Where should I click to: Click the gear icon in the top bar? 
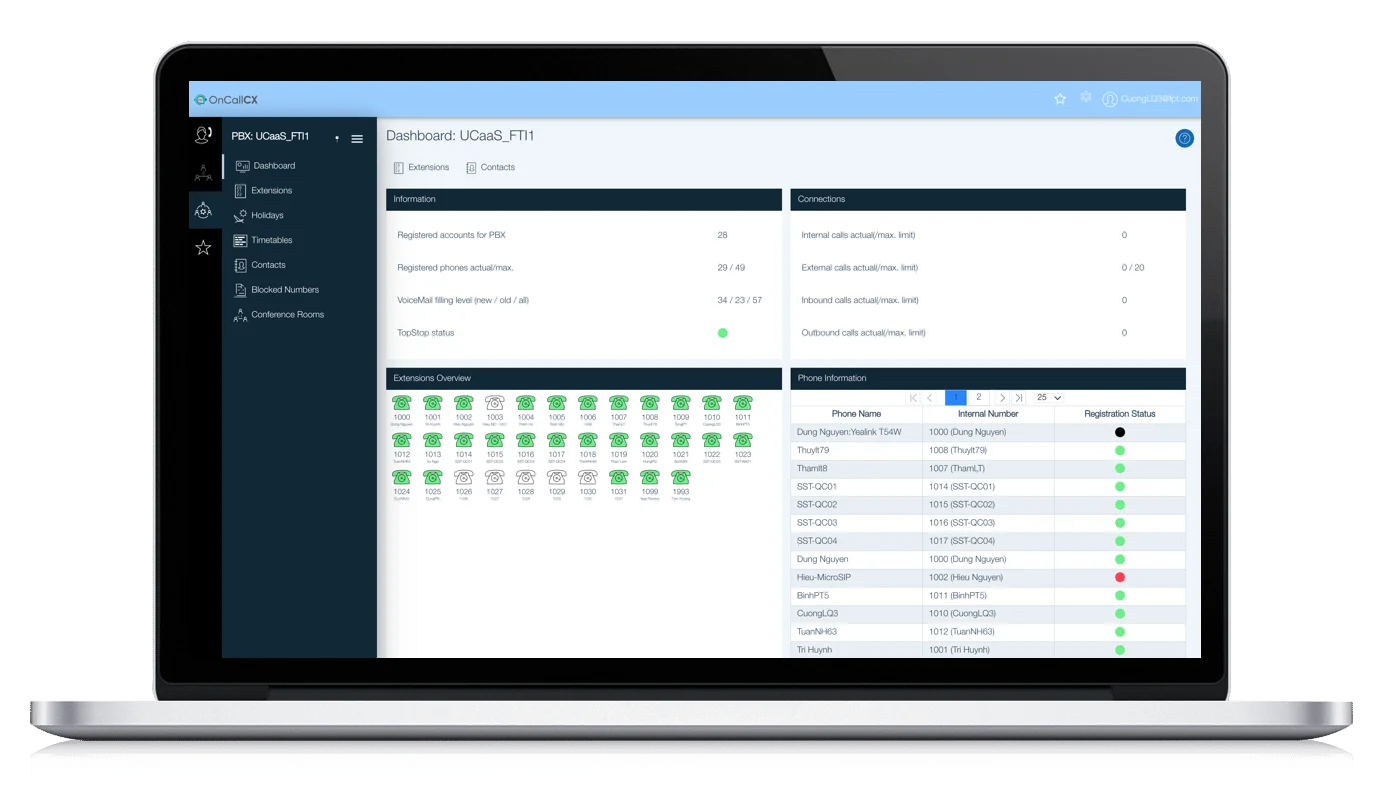[x=1085, y=97]
